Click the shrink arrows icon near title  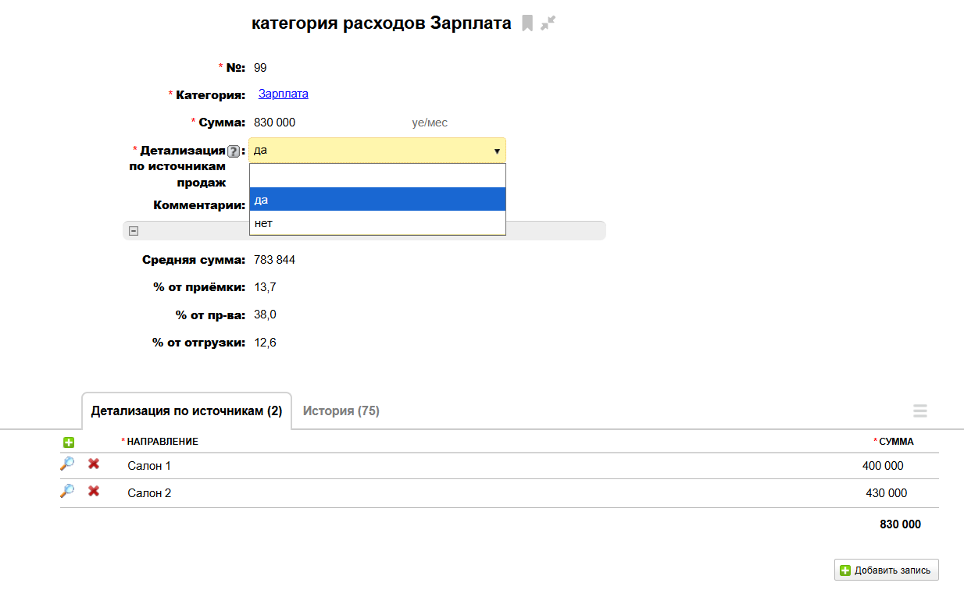[548, 23]
